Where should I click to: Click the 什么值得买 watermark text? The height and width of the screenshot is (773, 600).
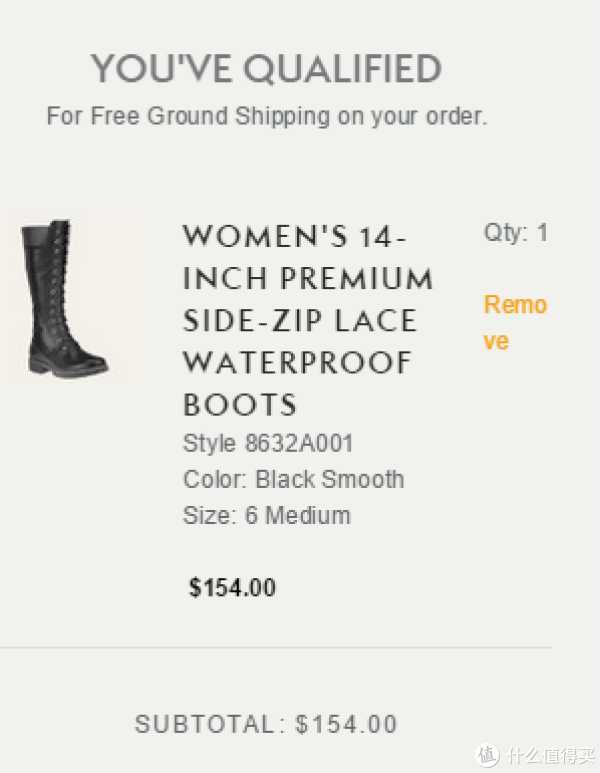click(552, 755)
